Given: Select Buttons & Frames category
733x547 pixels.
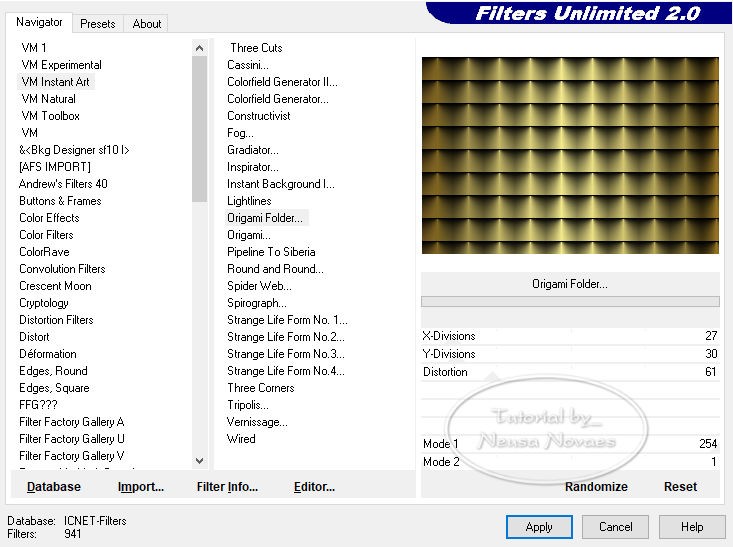Looking at the screenshot, I should coord(60,201).
